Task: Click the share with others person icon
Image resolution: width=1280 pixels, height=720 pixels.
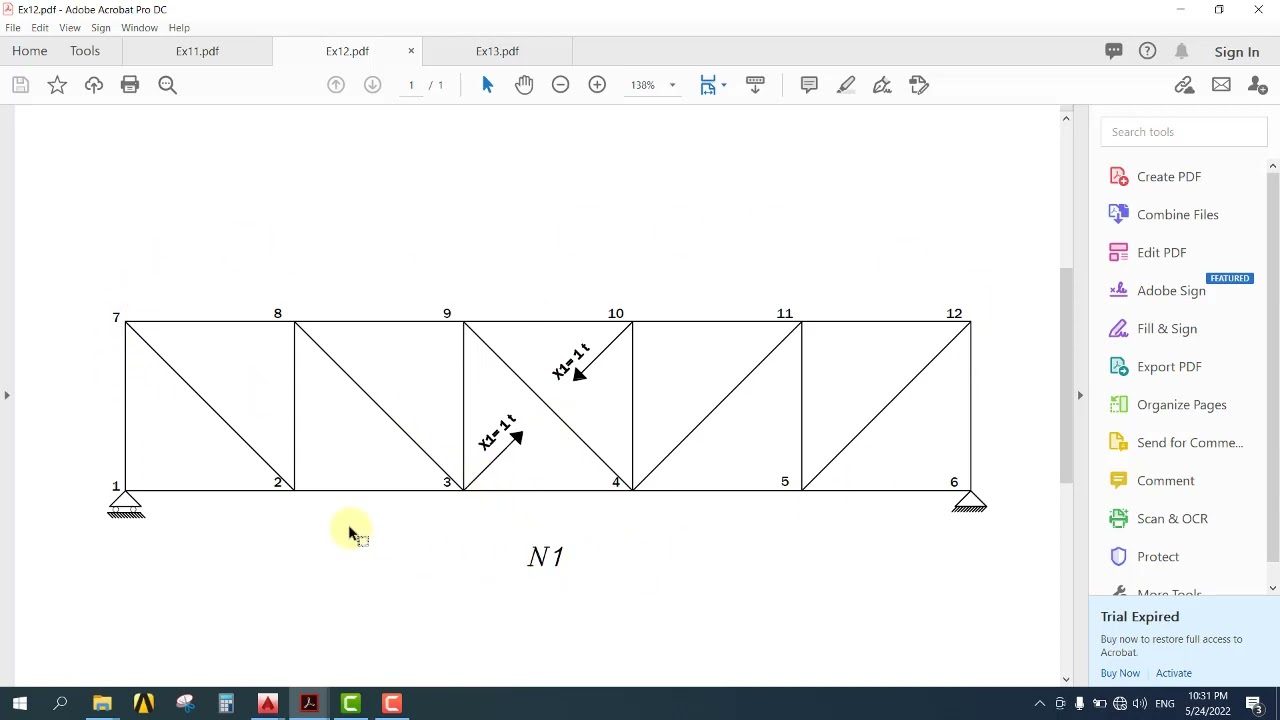Action: (x=1258, y=85)
